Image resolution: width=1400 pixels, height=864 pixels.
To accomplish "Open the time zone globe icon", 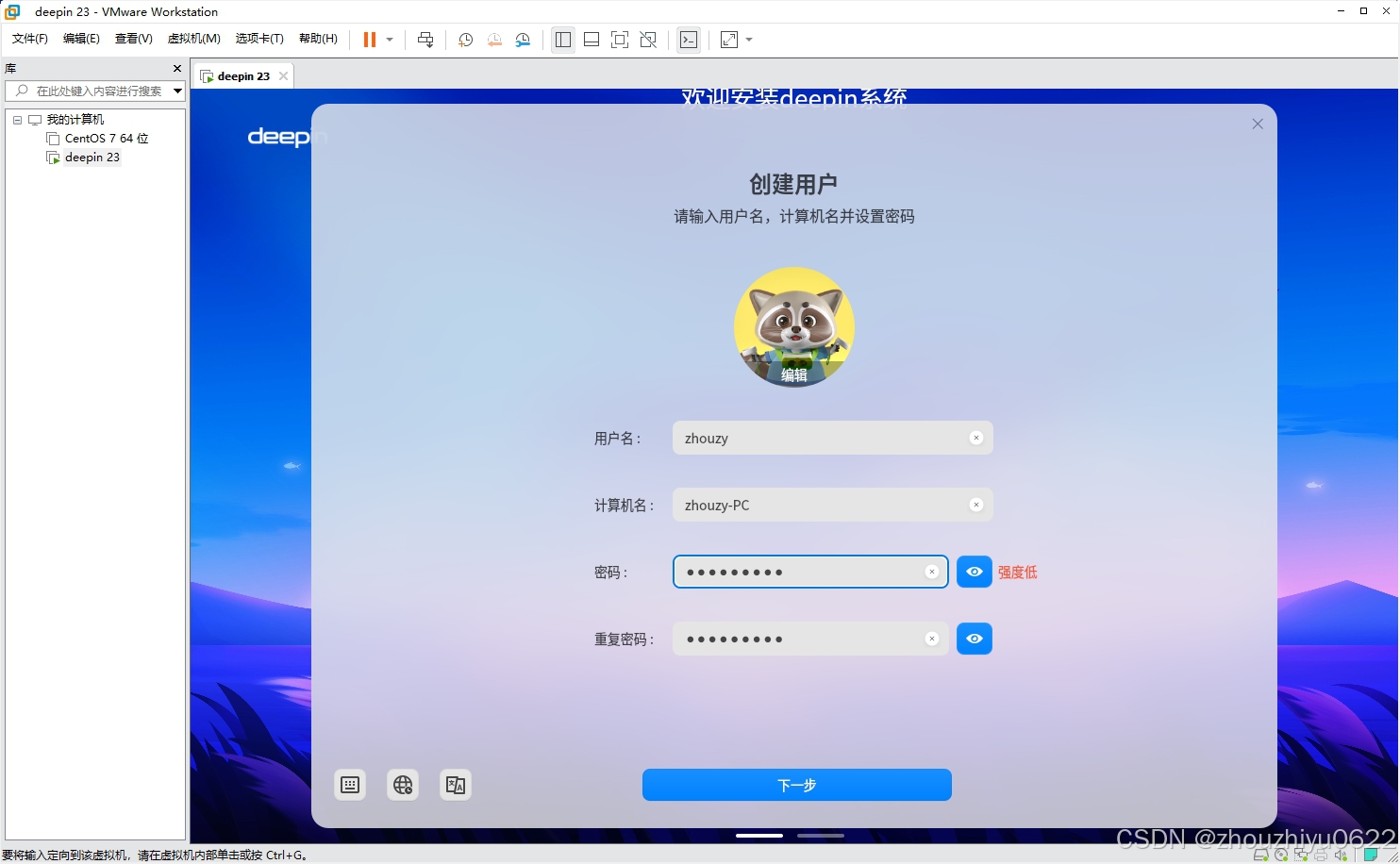I will pos(403,785).
